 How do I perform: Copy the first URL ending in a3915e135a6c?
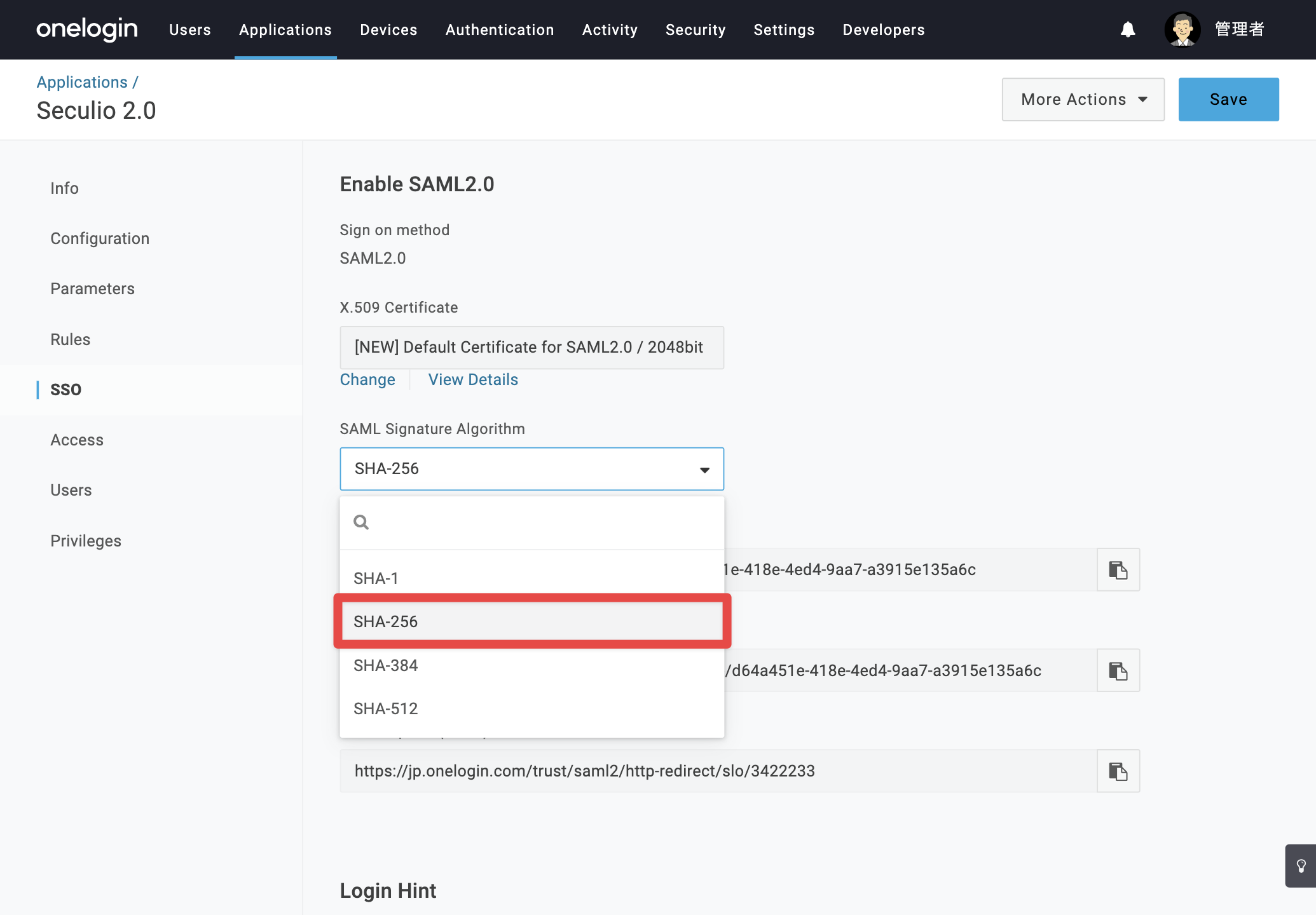[x=1118, y=570]
